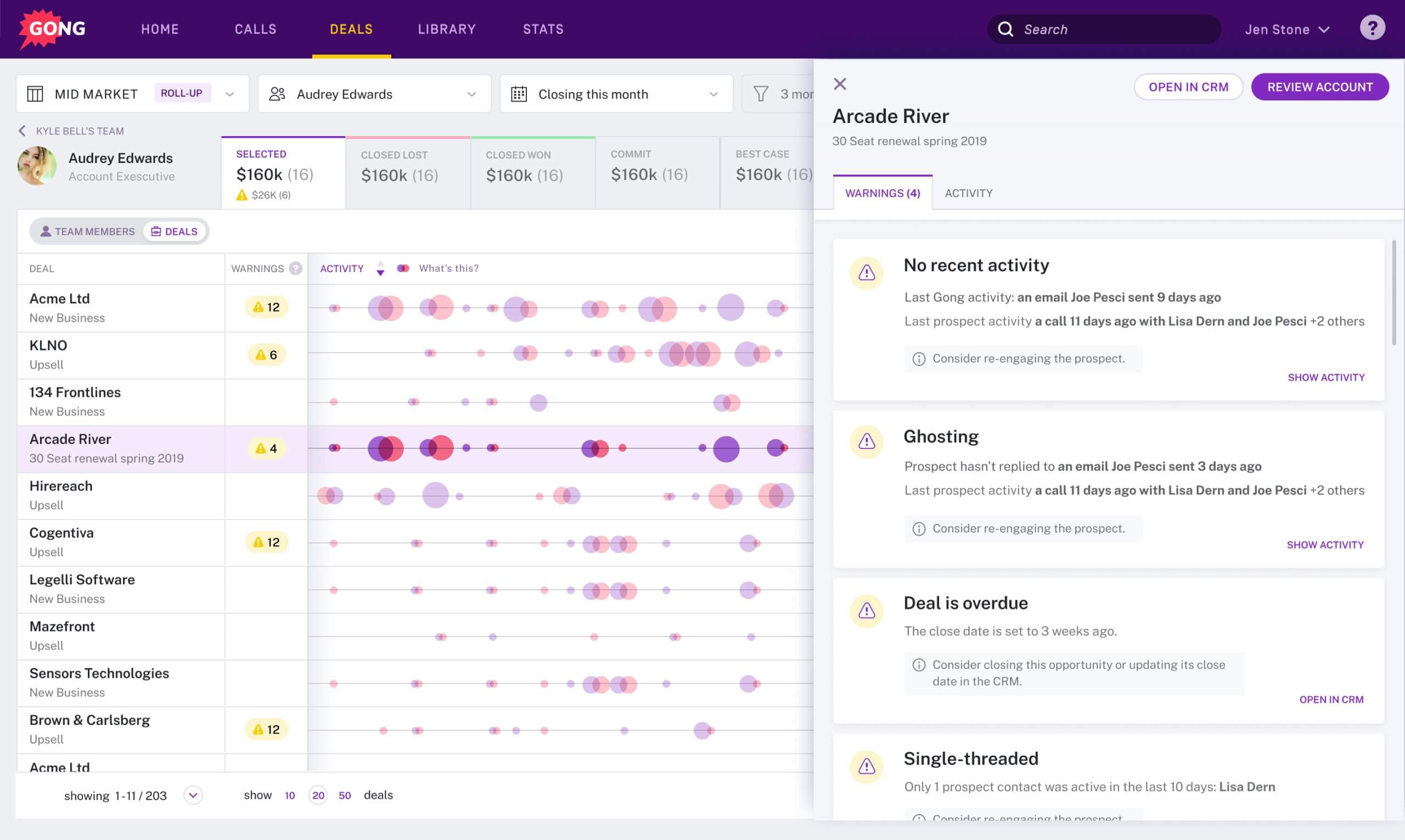Image resolution: width=1405 pixels, height=840 pixels.
Task: Switch to the Activity tab
Action: coord(968,193)
